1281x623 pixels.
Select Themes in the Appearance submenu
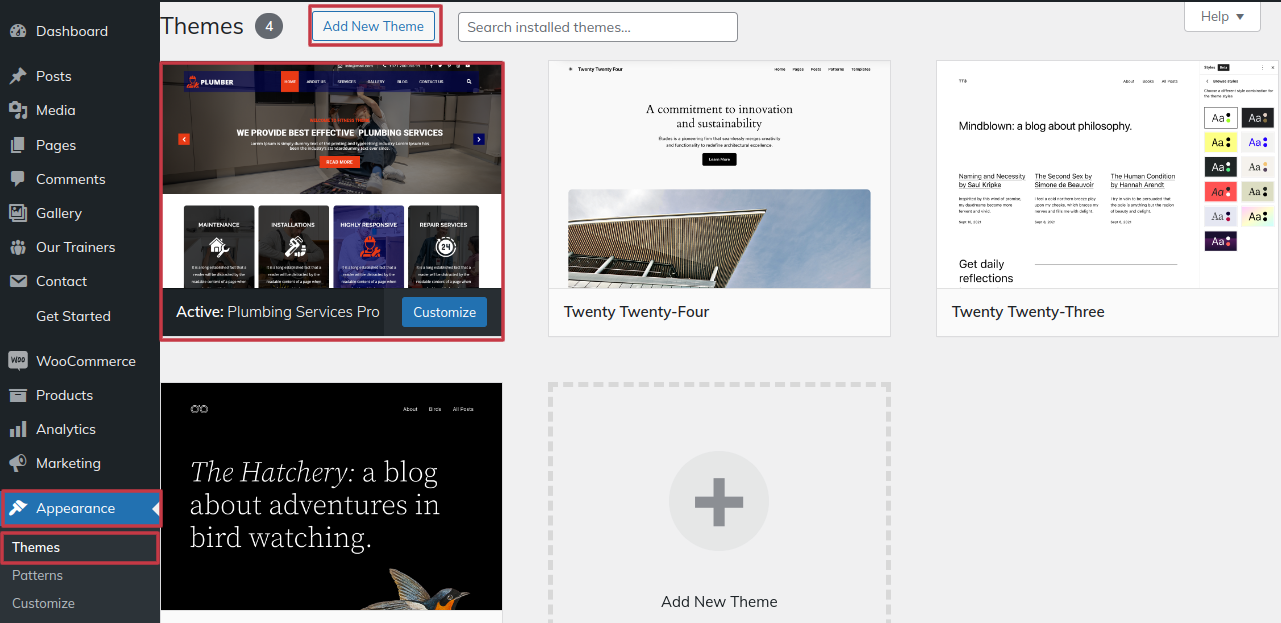[x=36, y=547]
